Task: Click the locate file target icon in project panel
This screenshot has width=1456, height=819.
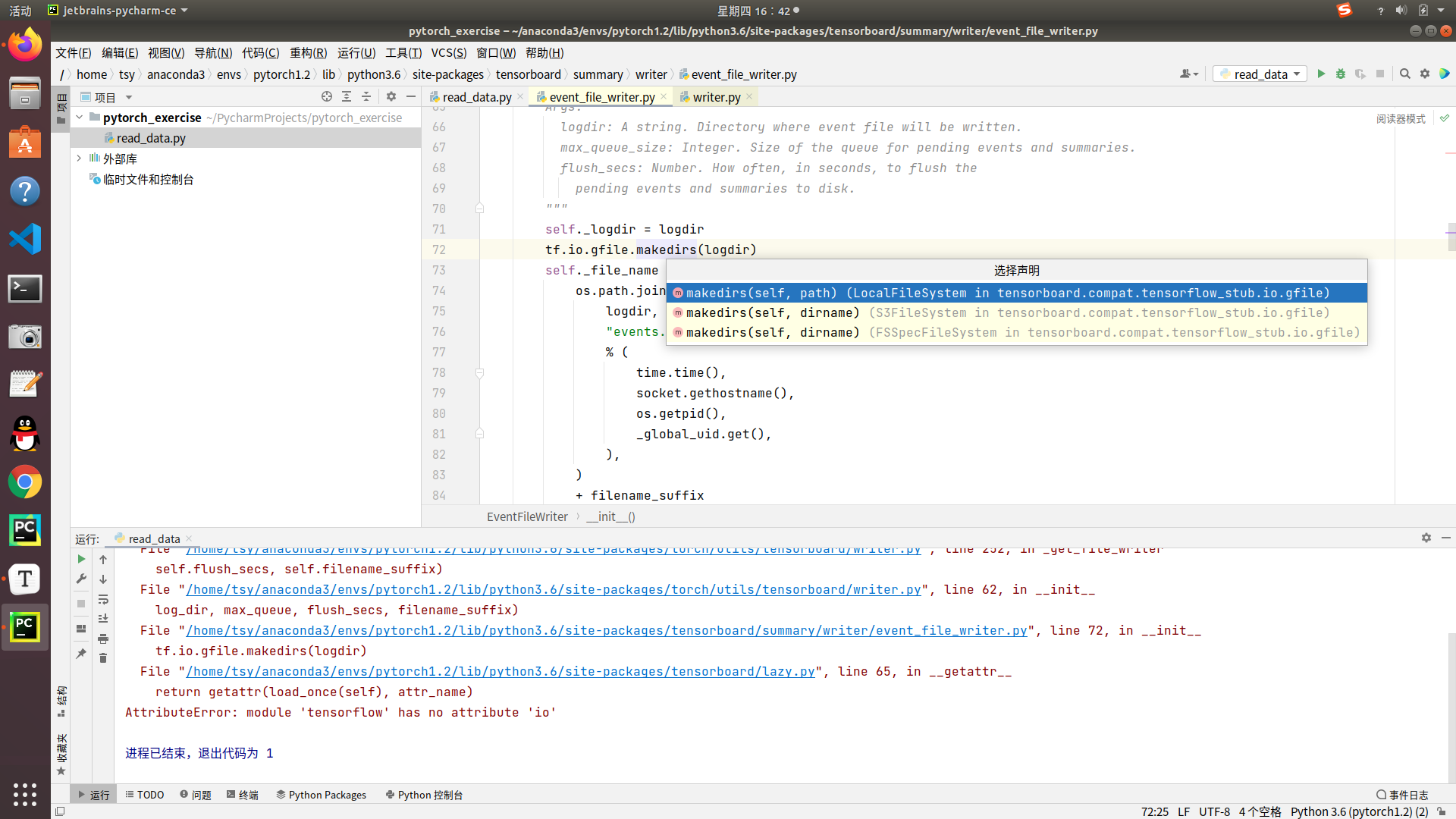Action: pos(327,96)
